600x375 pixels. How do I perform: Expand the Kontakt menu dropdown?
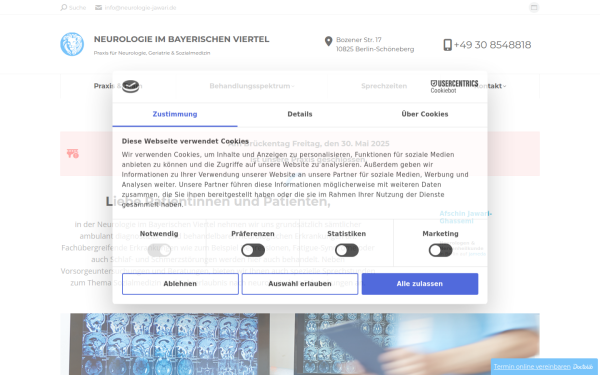click(490, 86)
